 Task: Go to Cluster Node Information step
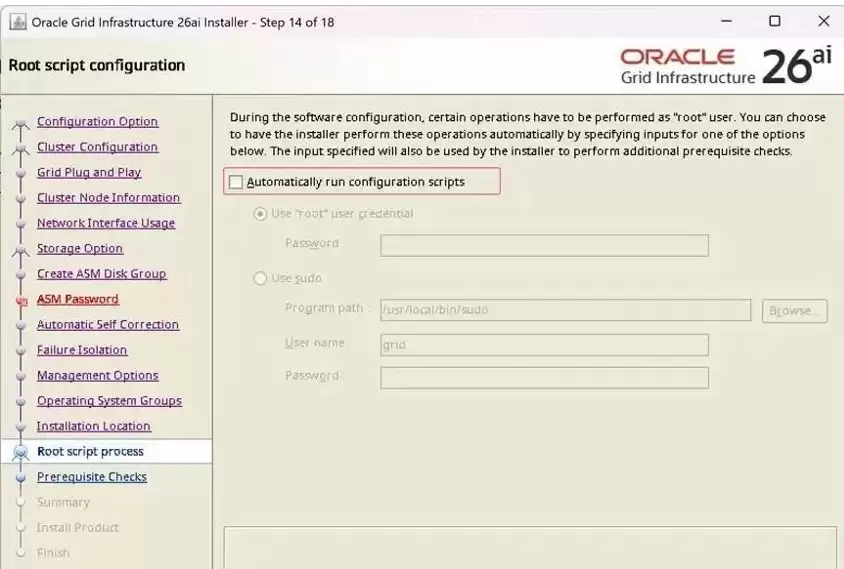tap(108, 198)
